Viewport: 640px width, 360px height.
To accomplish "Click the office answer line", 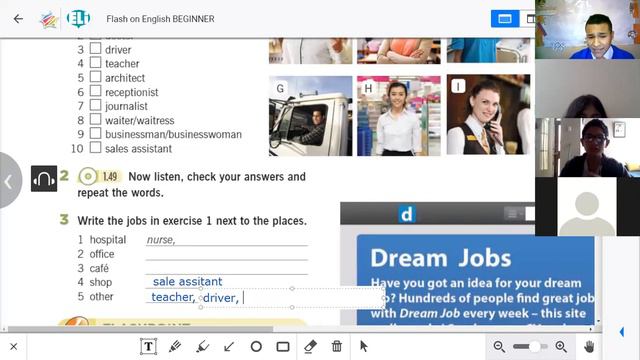I will 227,254.
